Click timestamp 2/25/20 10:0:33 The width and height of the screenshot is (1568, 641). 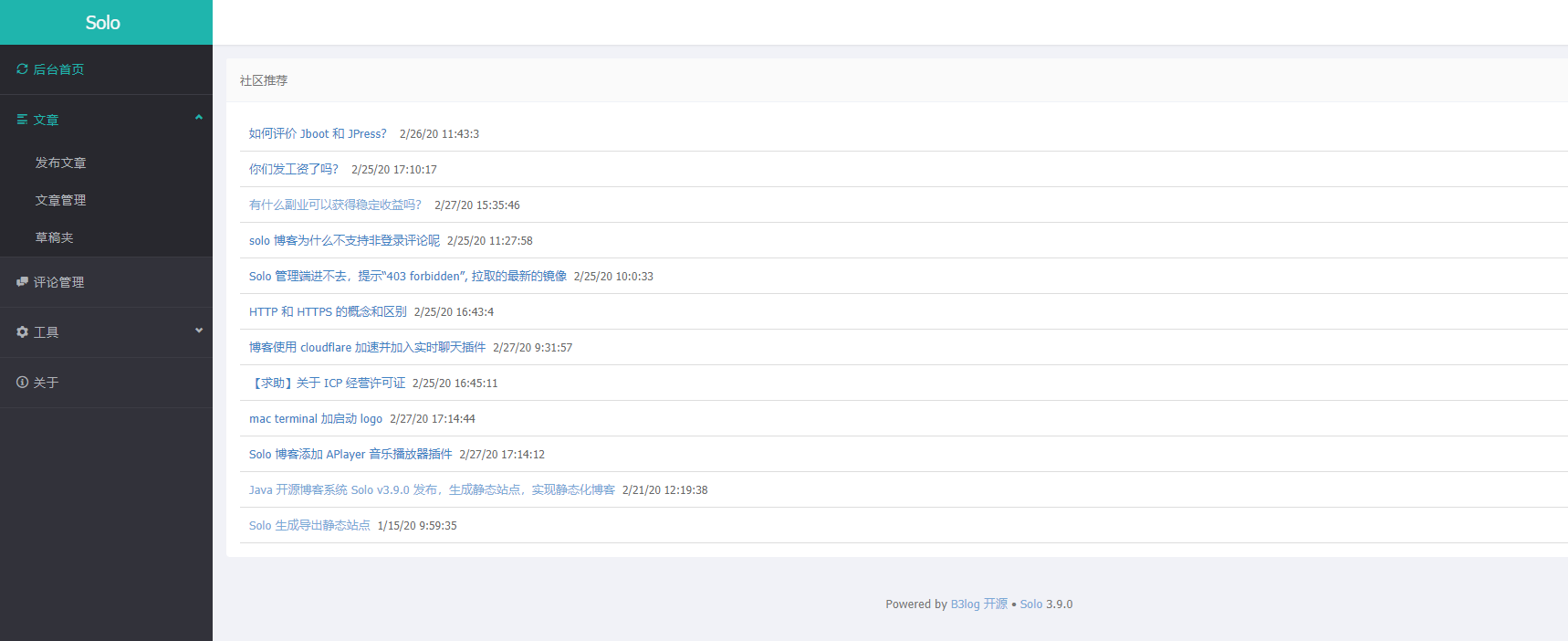[x=613, y=276]
